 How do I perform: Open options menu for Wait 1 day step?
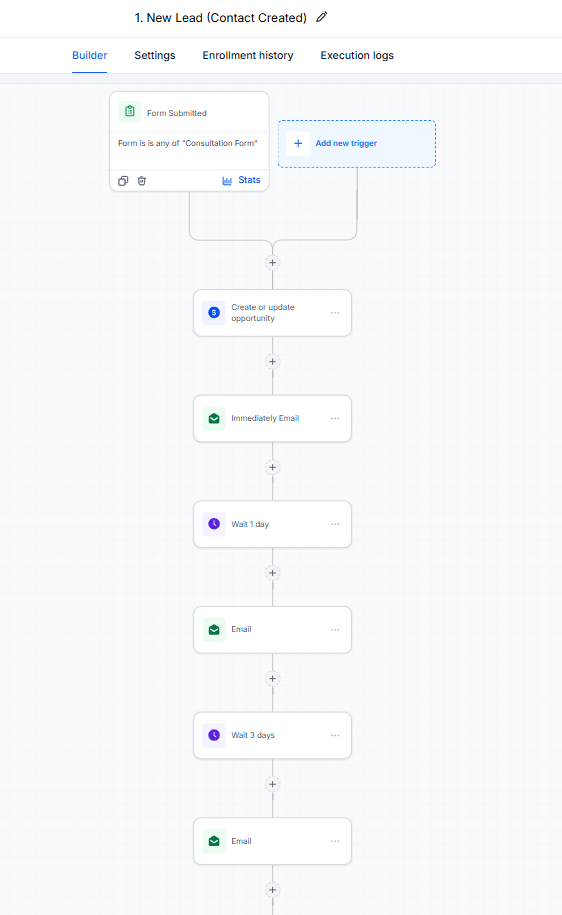(x=335, y=524)
